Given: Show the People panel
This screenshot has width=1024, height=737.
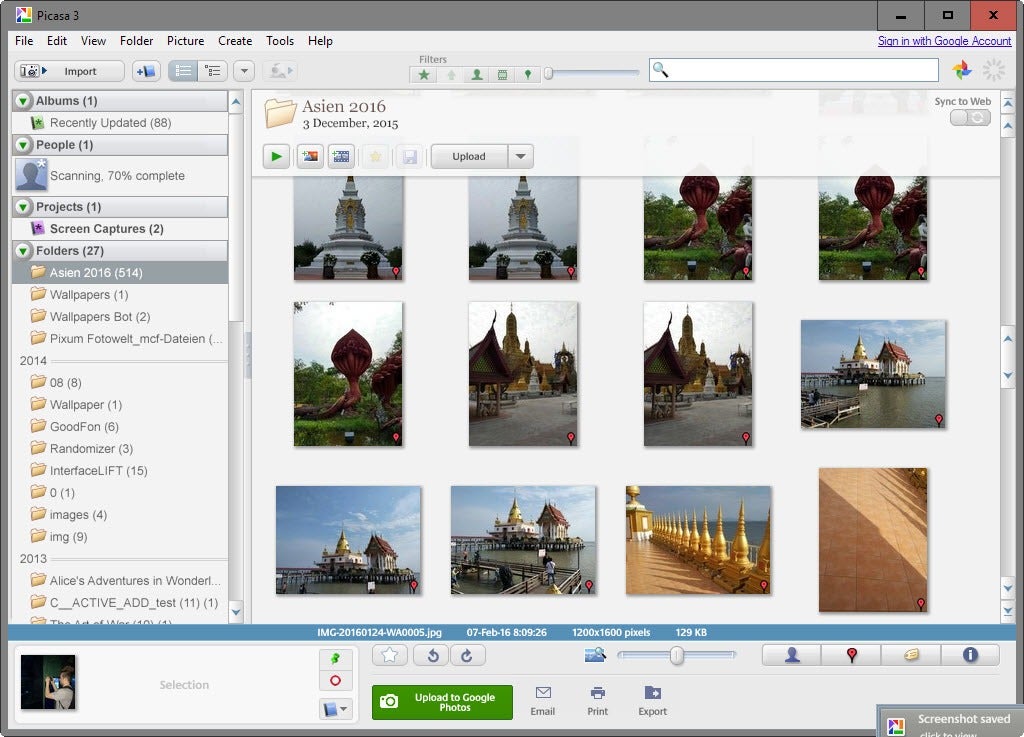Looking at the screenshot, I should click(792, 655).
